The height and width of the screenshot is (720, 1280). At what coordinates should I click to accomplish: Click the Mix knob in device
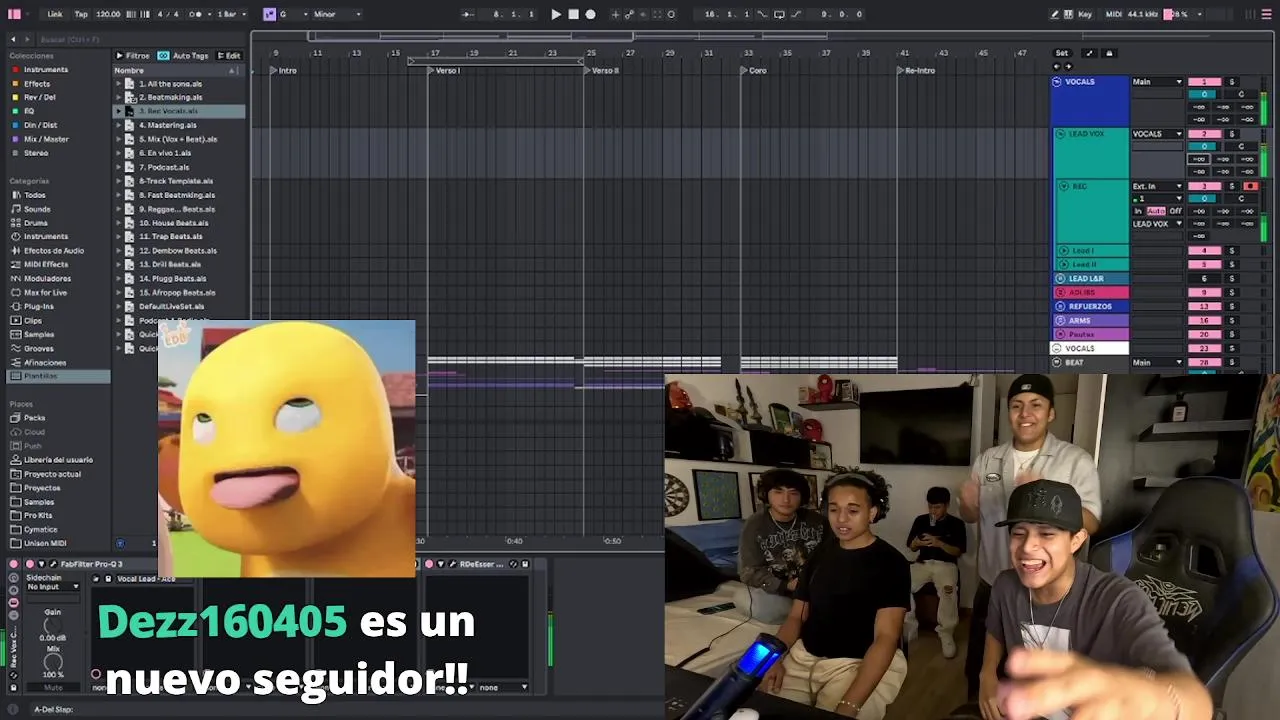click(x=53, y=662)
